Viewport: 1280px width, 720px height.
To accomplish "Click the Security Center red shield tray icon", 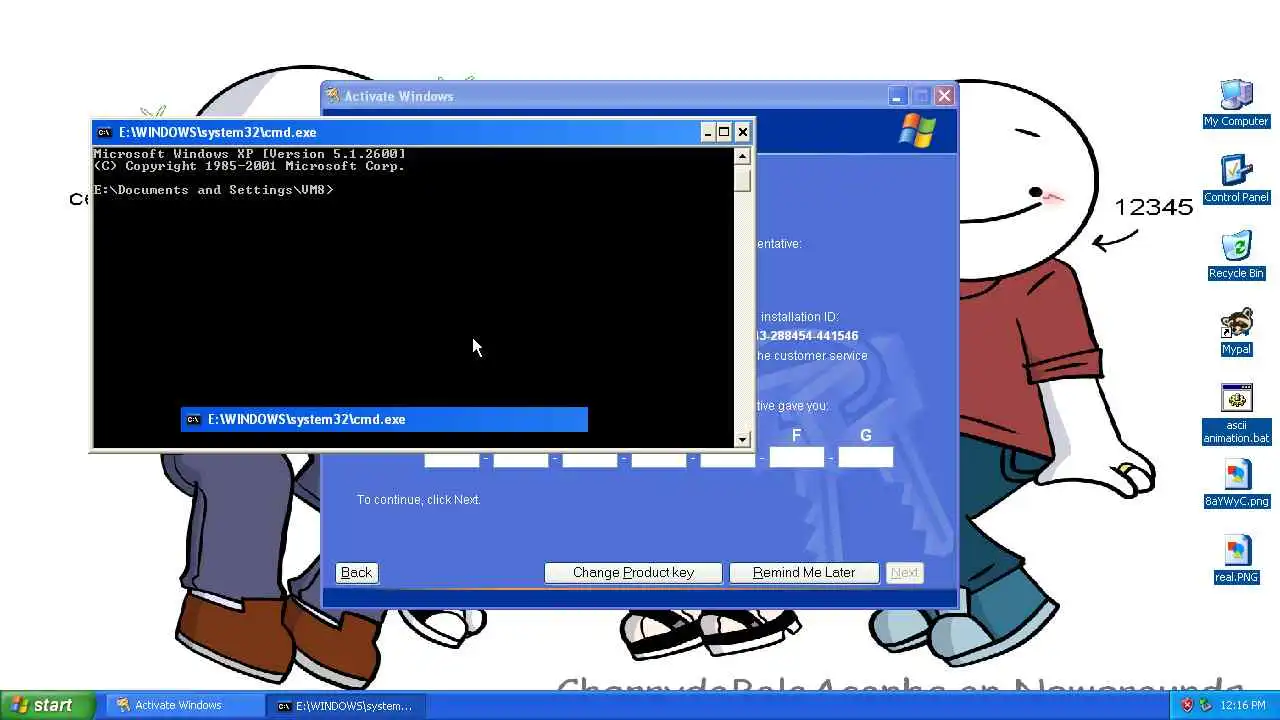I will [x=1187, y=705].
